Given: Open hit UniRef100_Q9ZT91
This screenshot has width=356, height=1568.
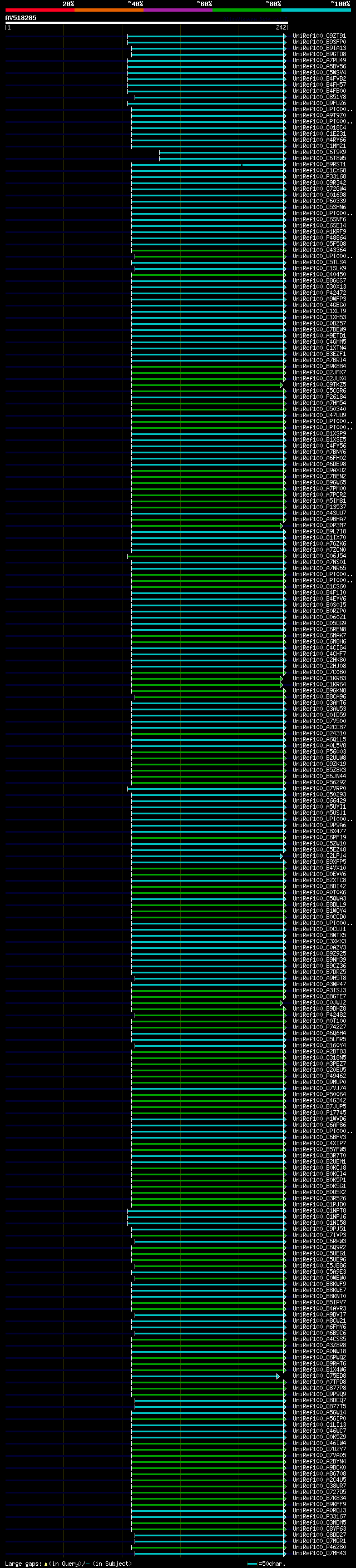Looking at the screenshot, I should click(x=319, y=36).
